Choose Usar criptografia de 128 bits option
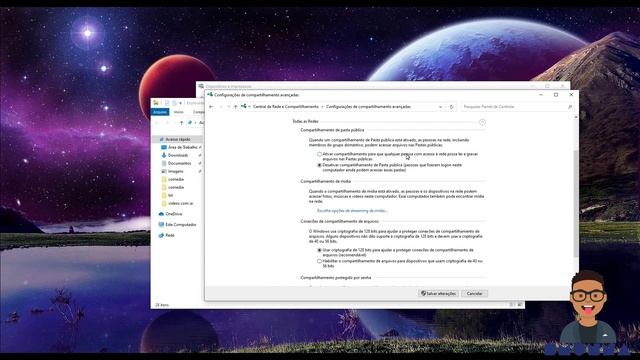This screenshot has width=640, height=360. pyautogui.click(x=319, y=250)
